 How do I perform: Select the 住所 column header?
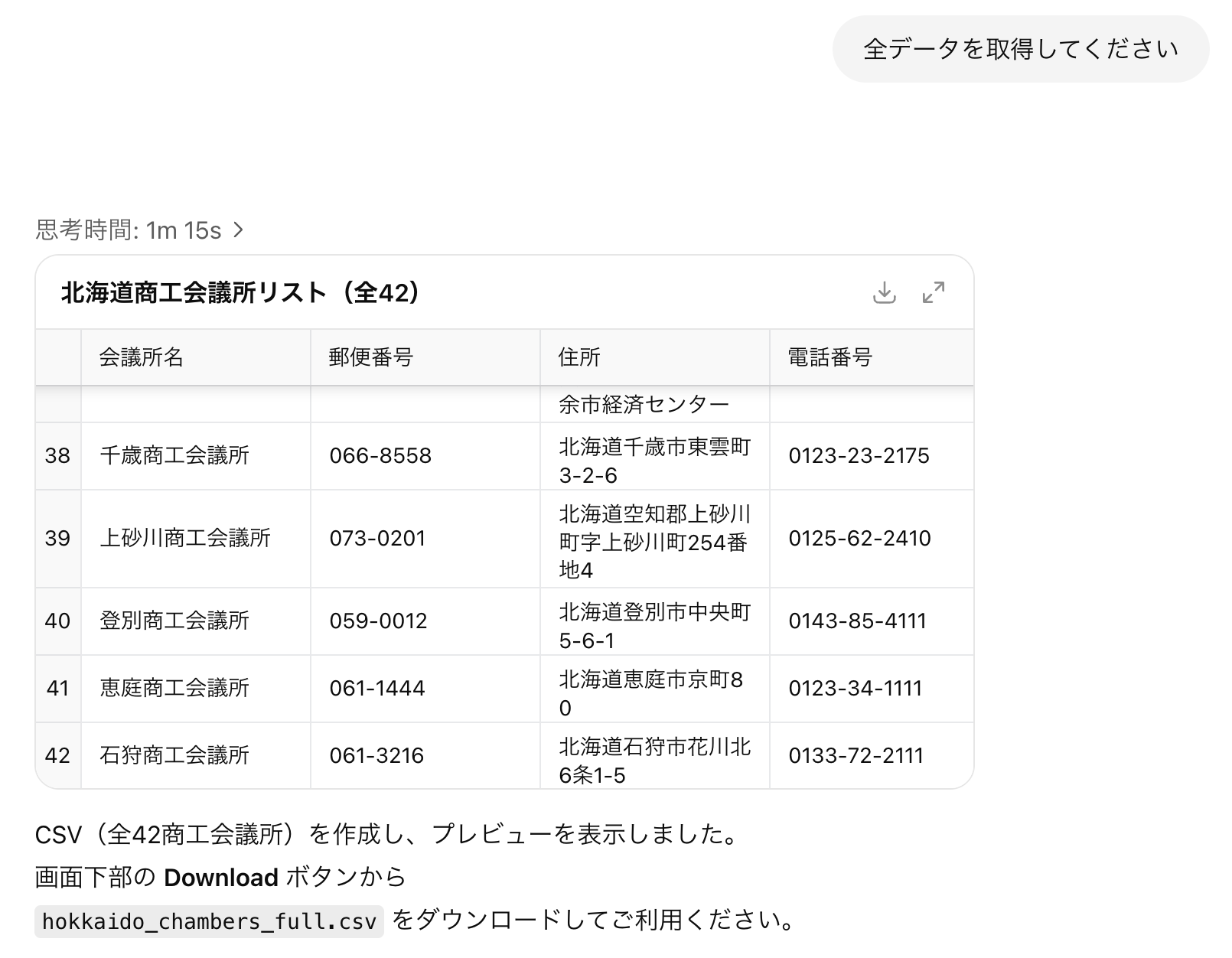[x=579, y=357]
